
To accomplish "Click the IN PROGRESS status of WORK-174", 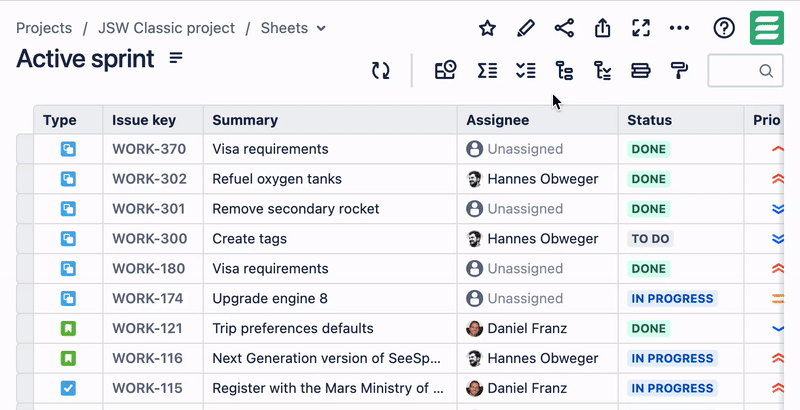I will point(672,298).
